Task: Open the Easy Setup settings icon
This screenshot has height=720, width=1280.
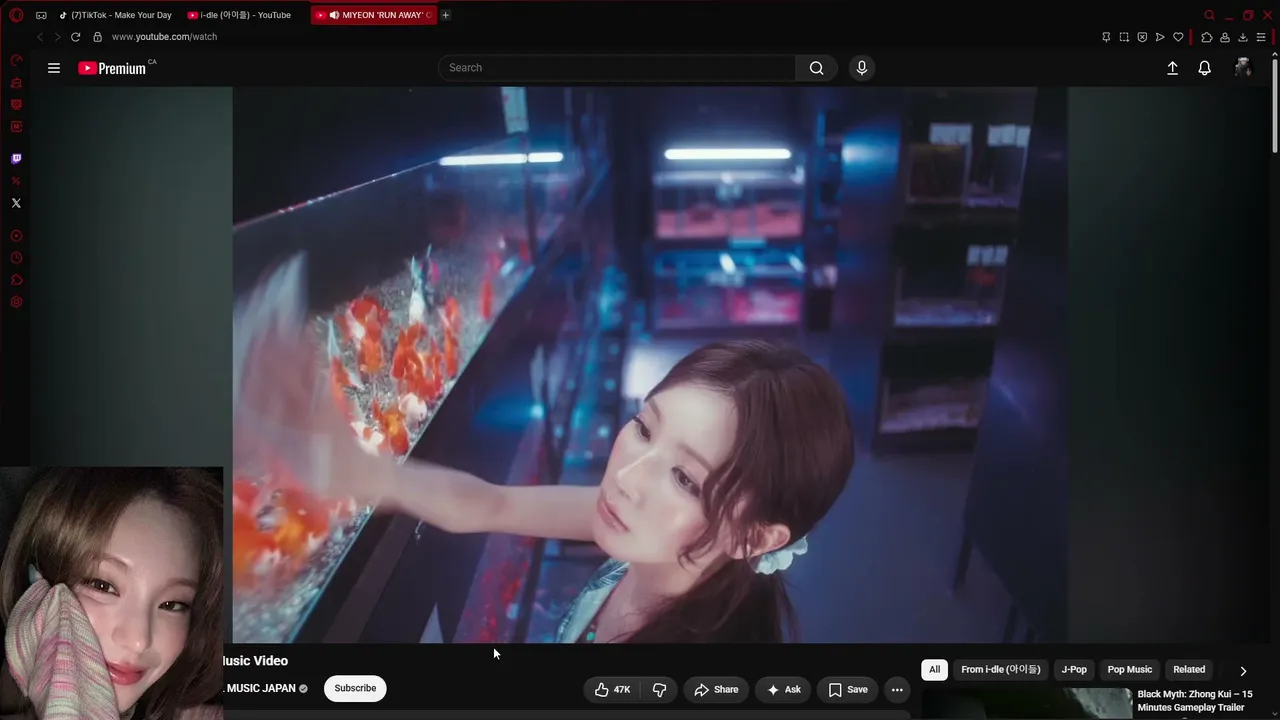Action: coord(1261,37)
